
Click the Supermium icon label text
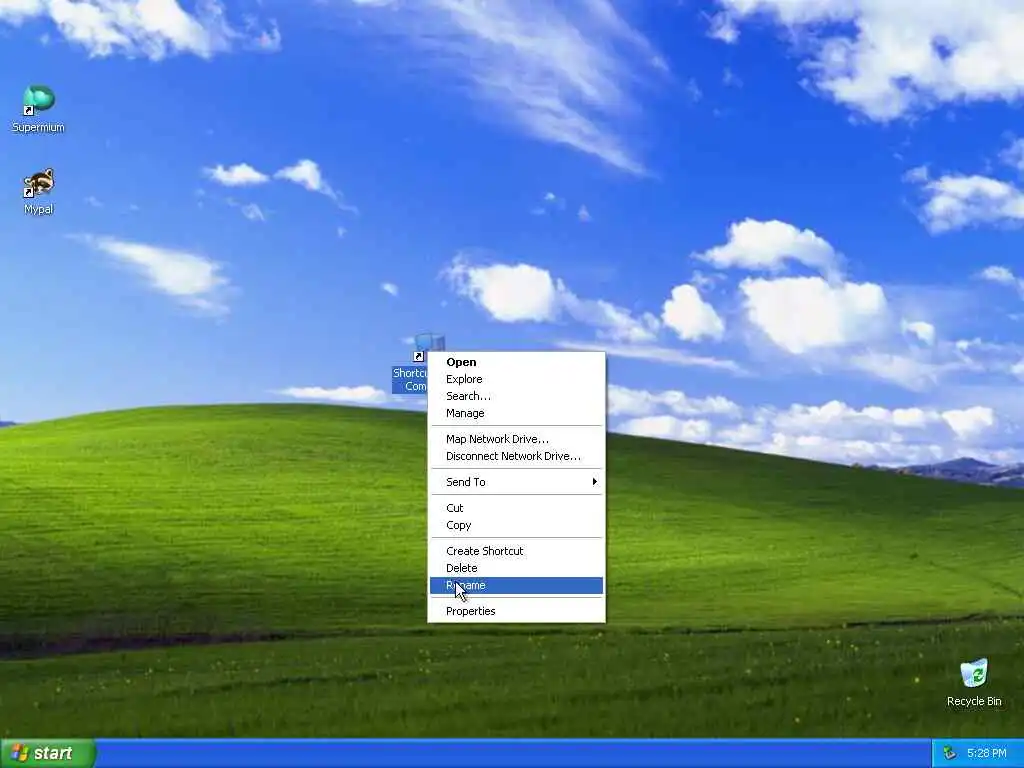point(39,127)
